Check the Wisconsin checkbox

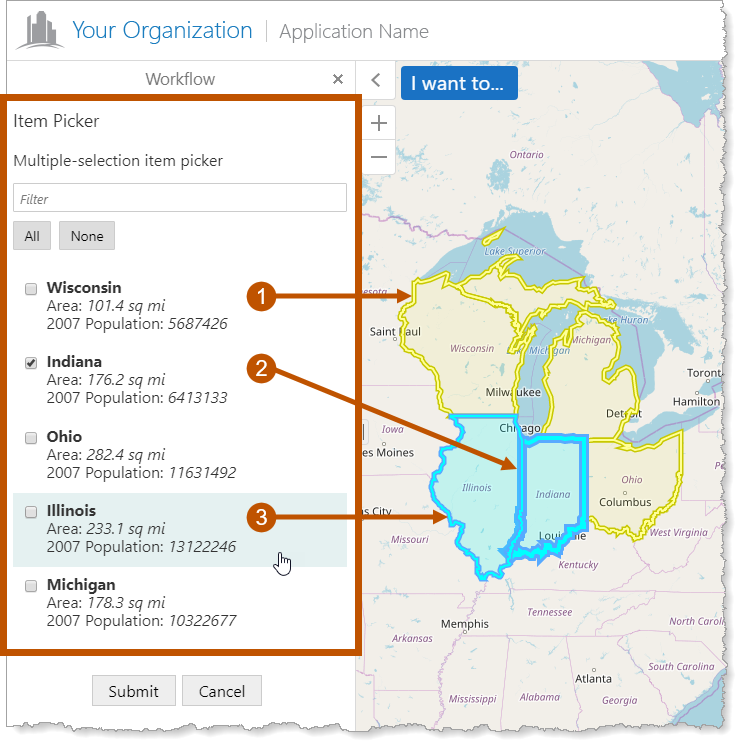click(31, 289)
